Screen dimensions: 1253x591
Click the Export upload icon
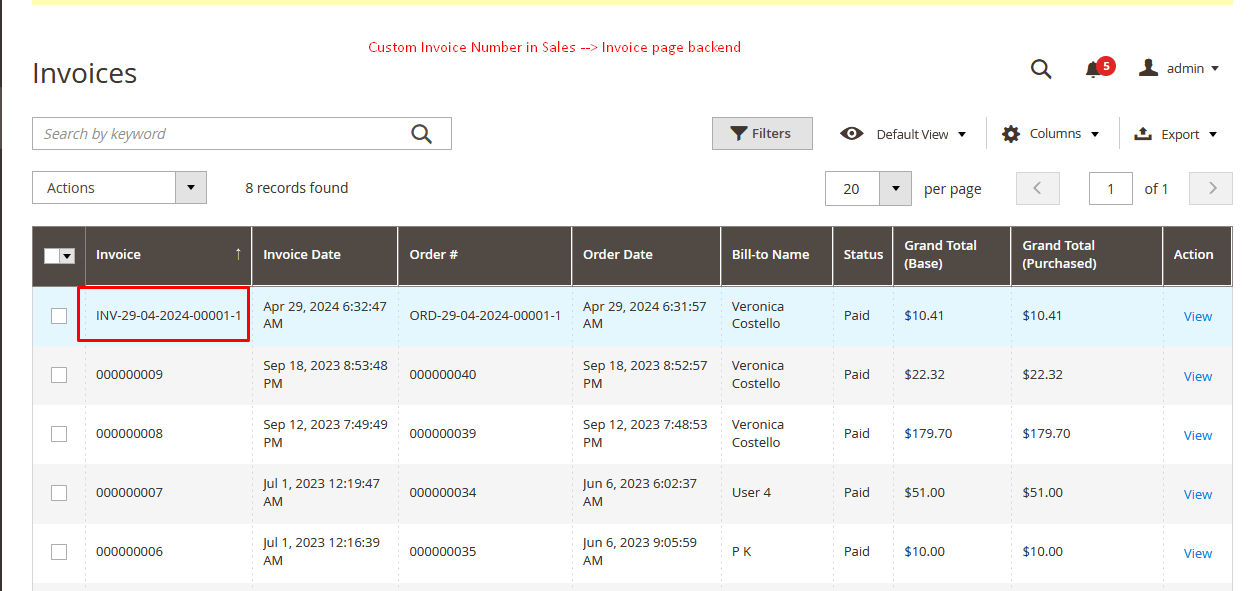[1143, 134]
